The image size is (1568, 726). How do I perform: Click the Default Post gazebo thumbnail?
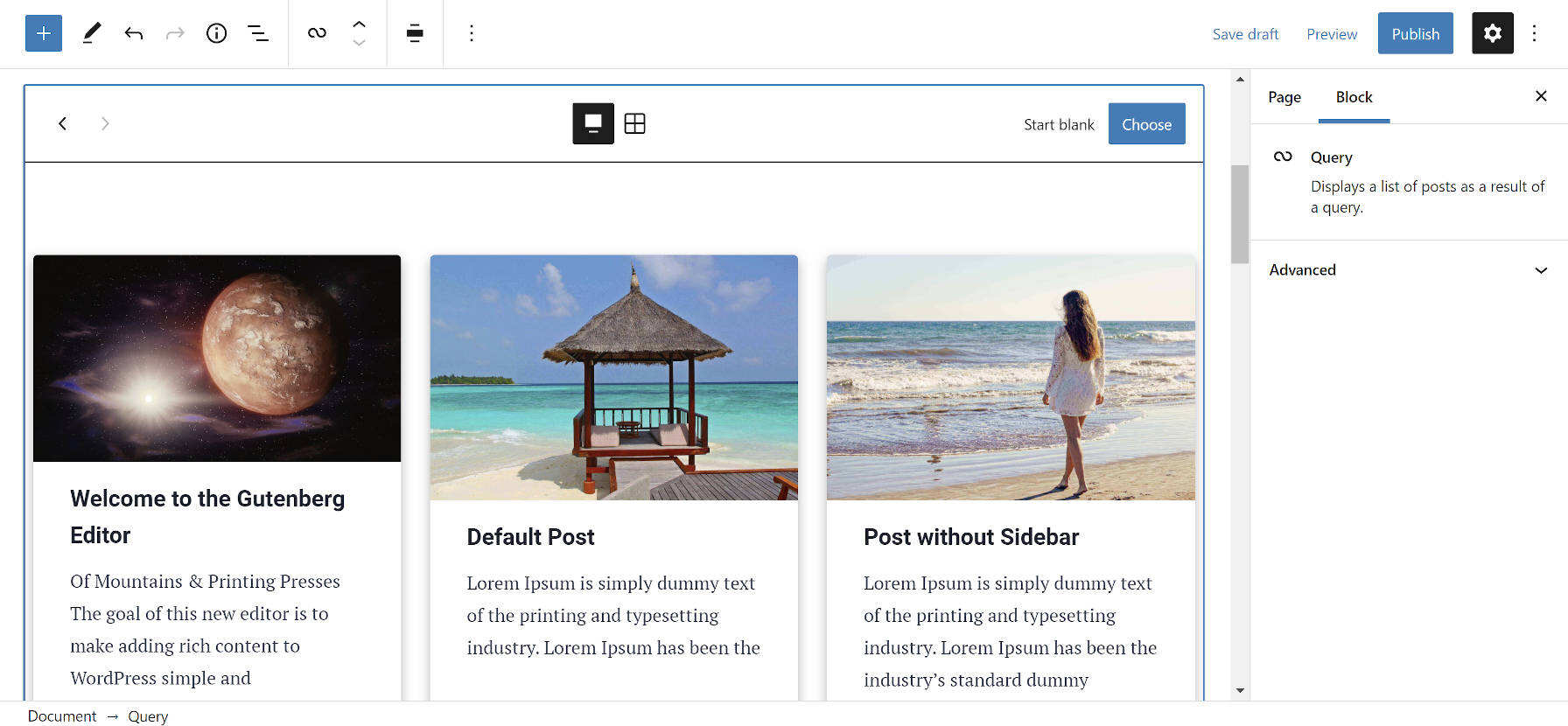coord(613,377)
